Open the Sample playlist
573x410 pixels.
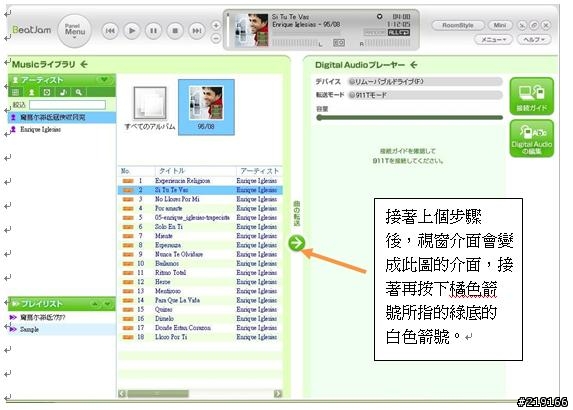(62, 329)
